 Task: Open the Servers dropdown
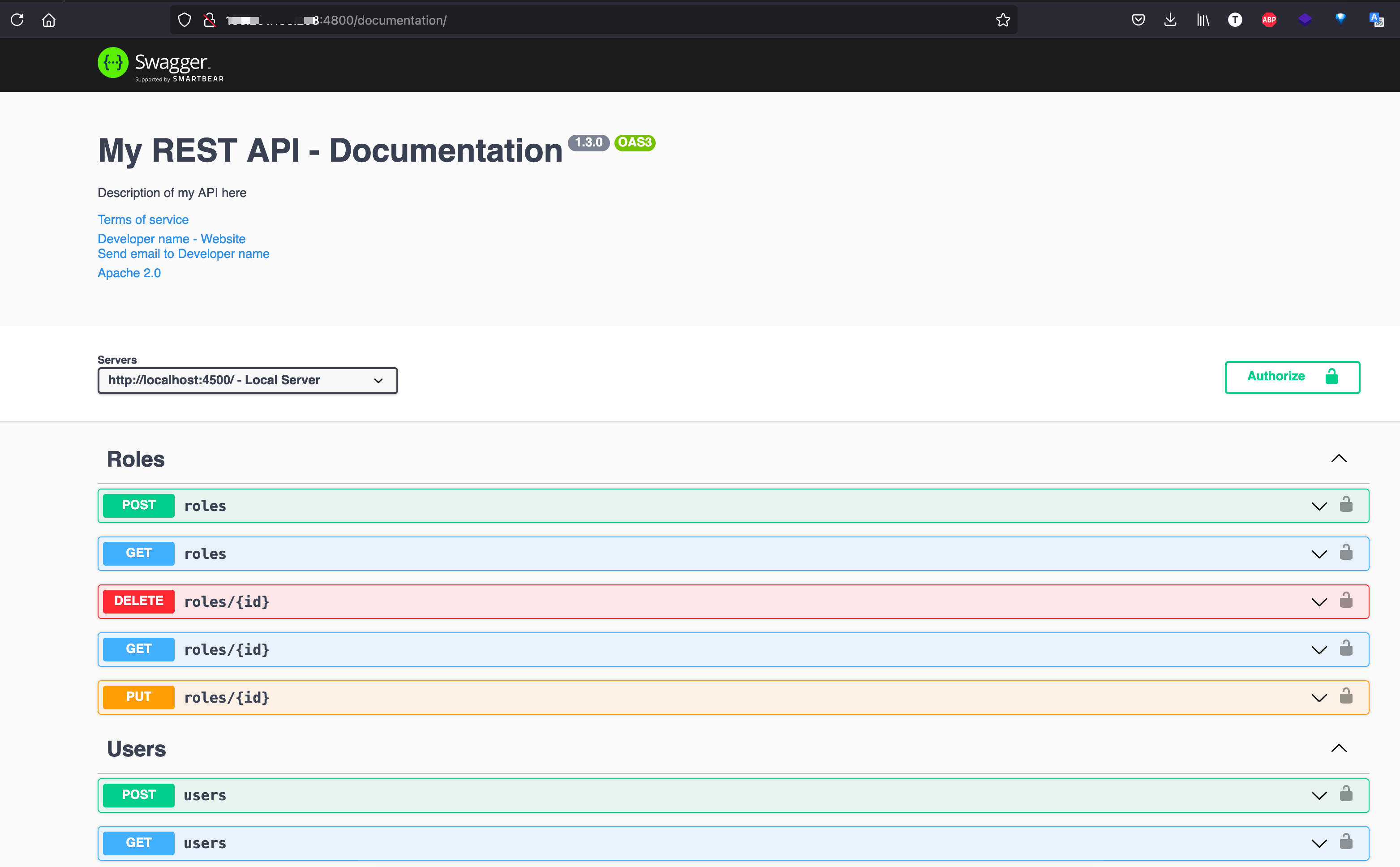246,380
